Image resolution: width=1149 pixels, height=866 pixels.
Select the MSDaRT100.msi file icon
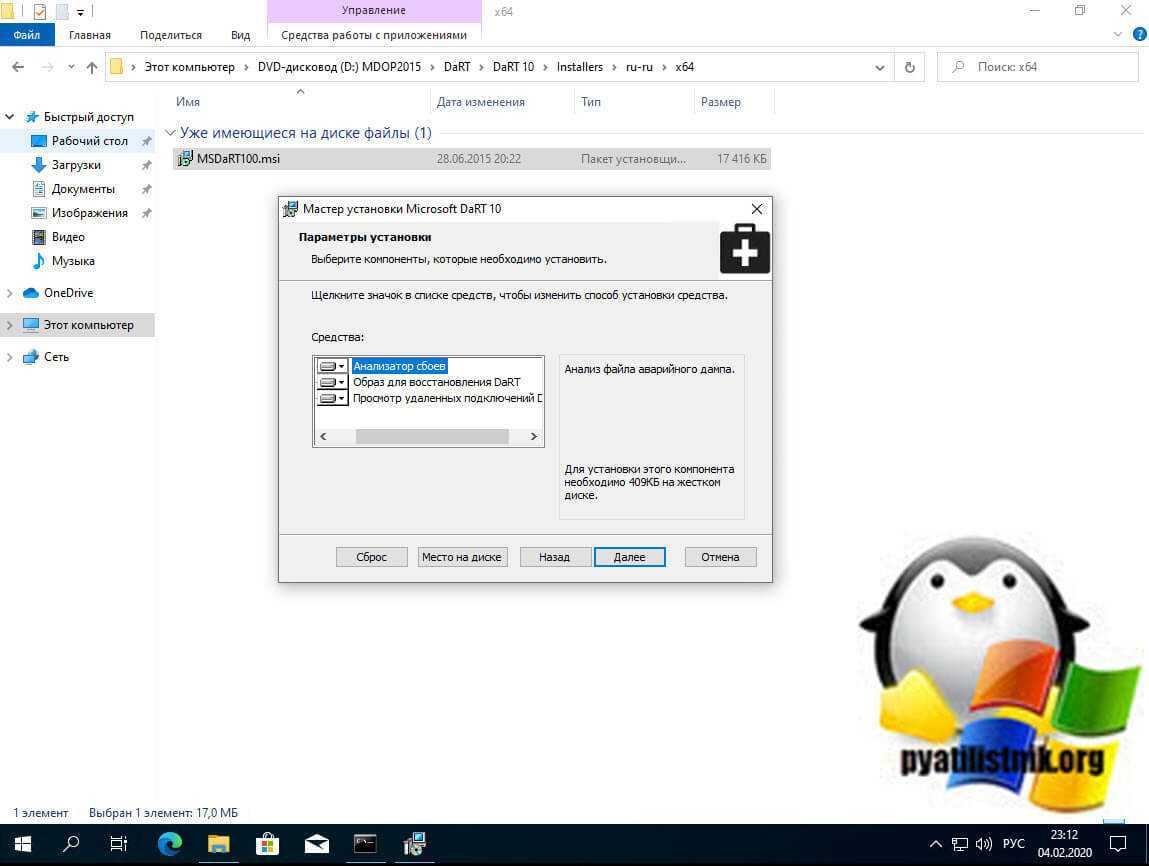click(185, 159)
